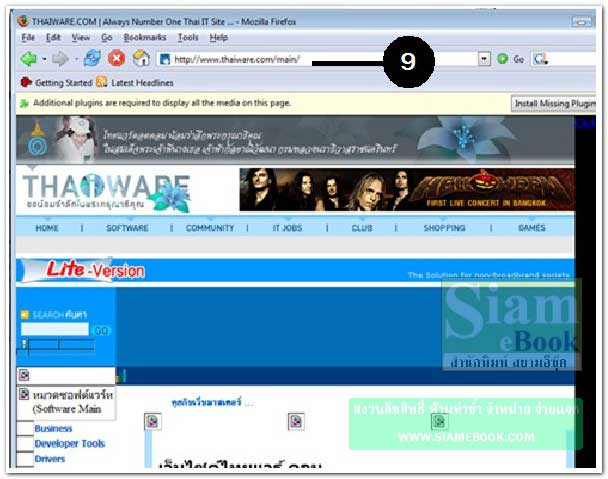This screenshot has height=479, width=608.
Task: Click the top tribute banner image
Action: point(295,140)
